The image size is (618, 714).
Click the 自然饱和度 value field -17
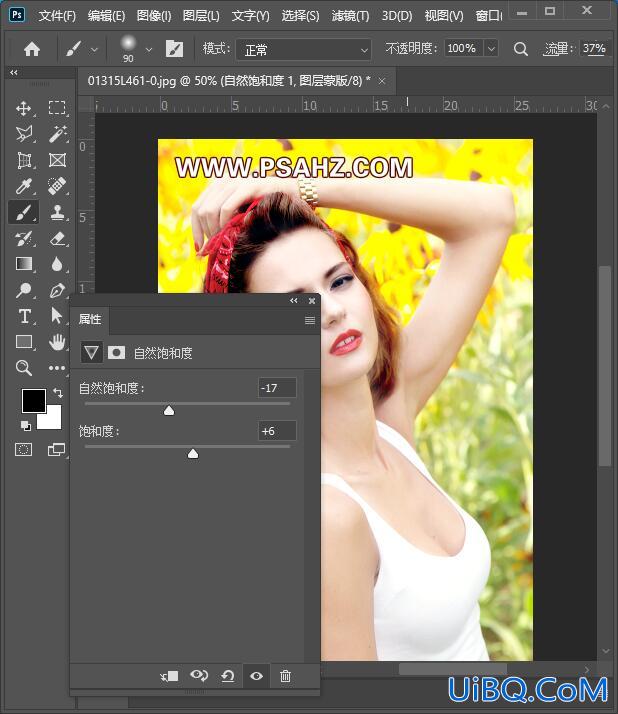click(x=277, y=388)
